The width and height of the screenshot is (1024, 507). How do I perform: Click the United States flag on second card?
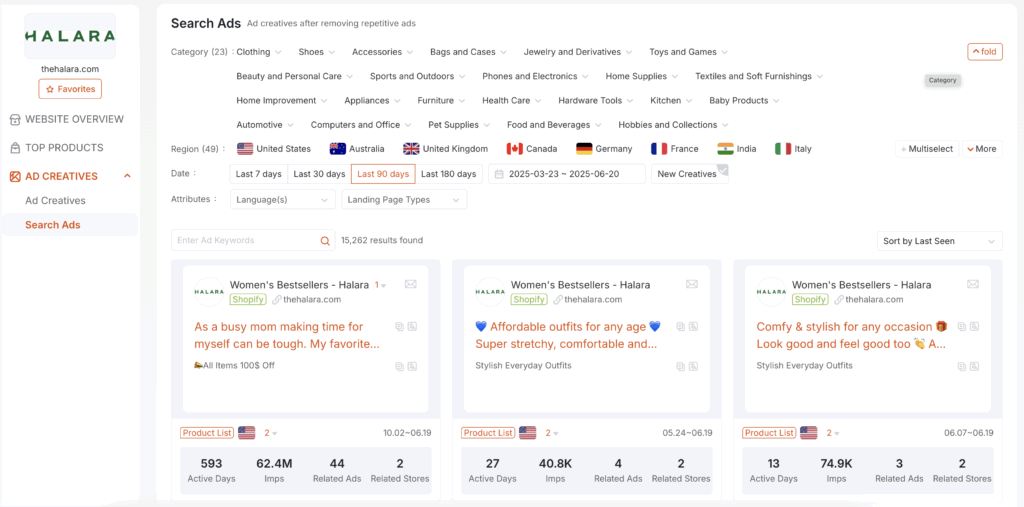coord(528,433)
